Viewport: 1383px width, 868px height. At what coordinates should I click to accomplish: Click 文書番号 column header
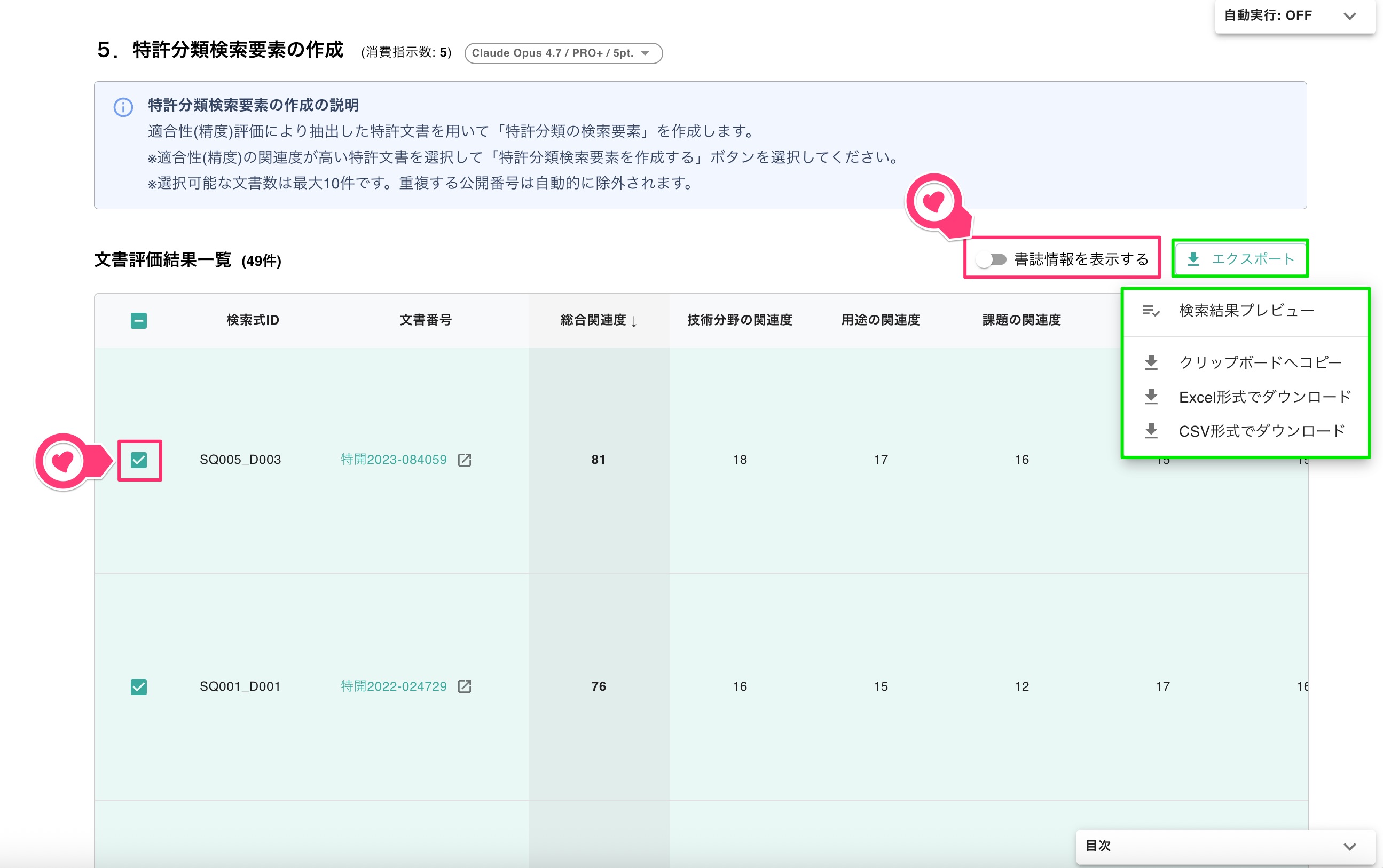[x=426, y=320]
